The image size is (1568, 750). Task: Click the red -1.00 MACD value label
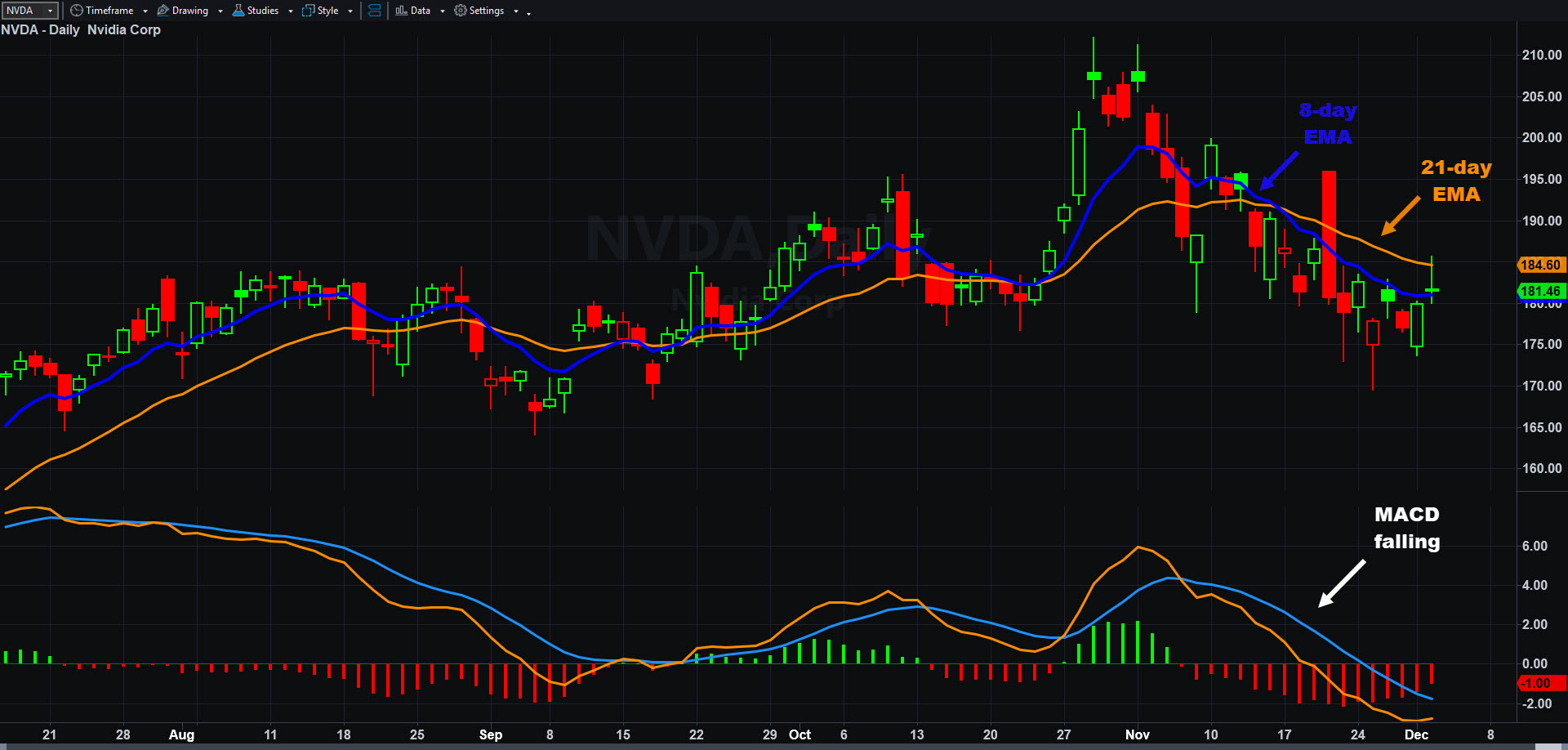point(1539,683)
